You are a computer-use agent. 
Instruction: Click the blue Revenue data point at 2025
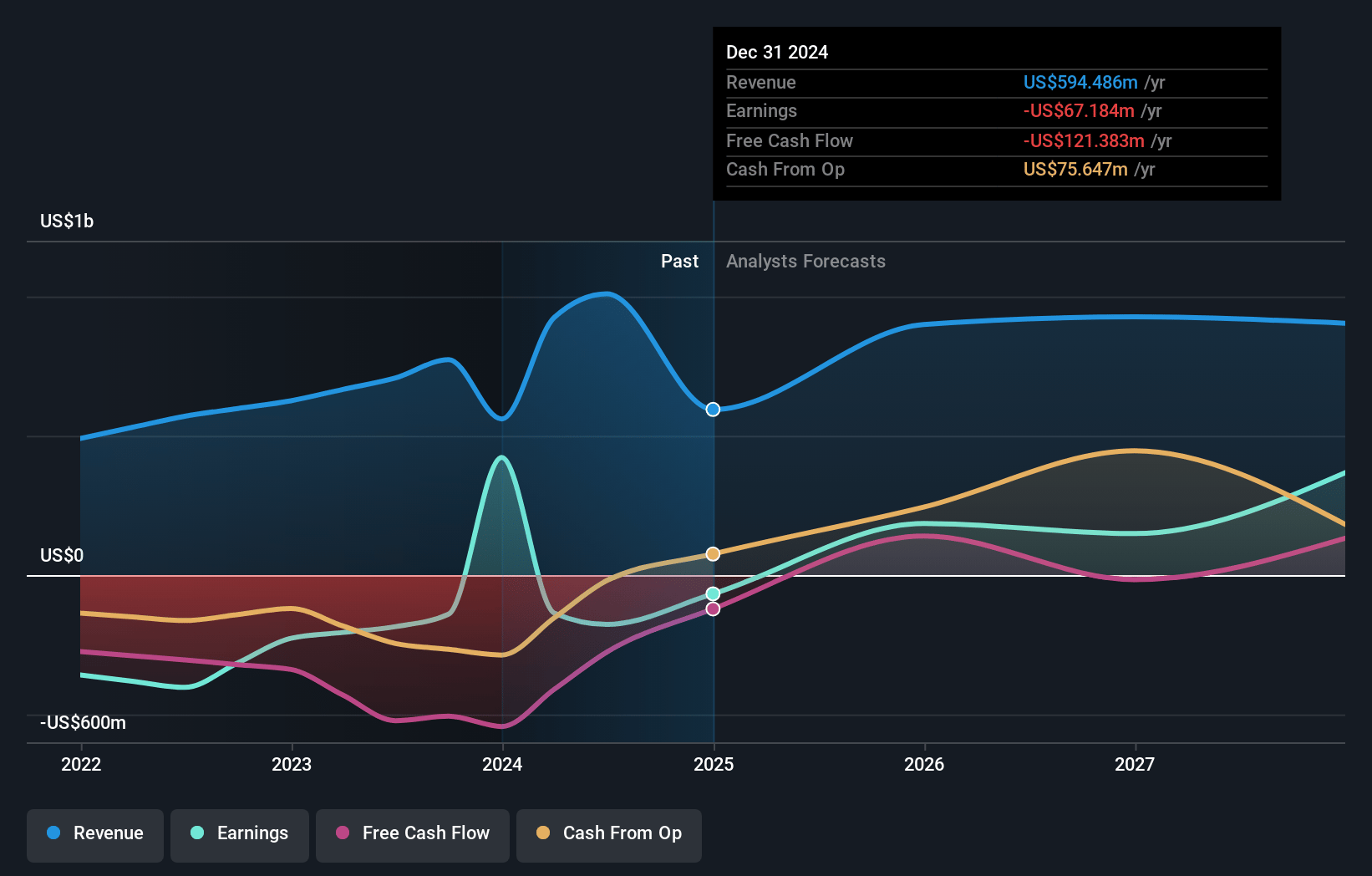(x=713, y=410)
